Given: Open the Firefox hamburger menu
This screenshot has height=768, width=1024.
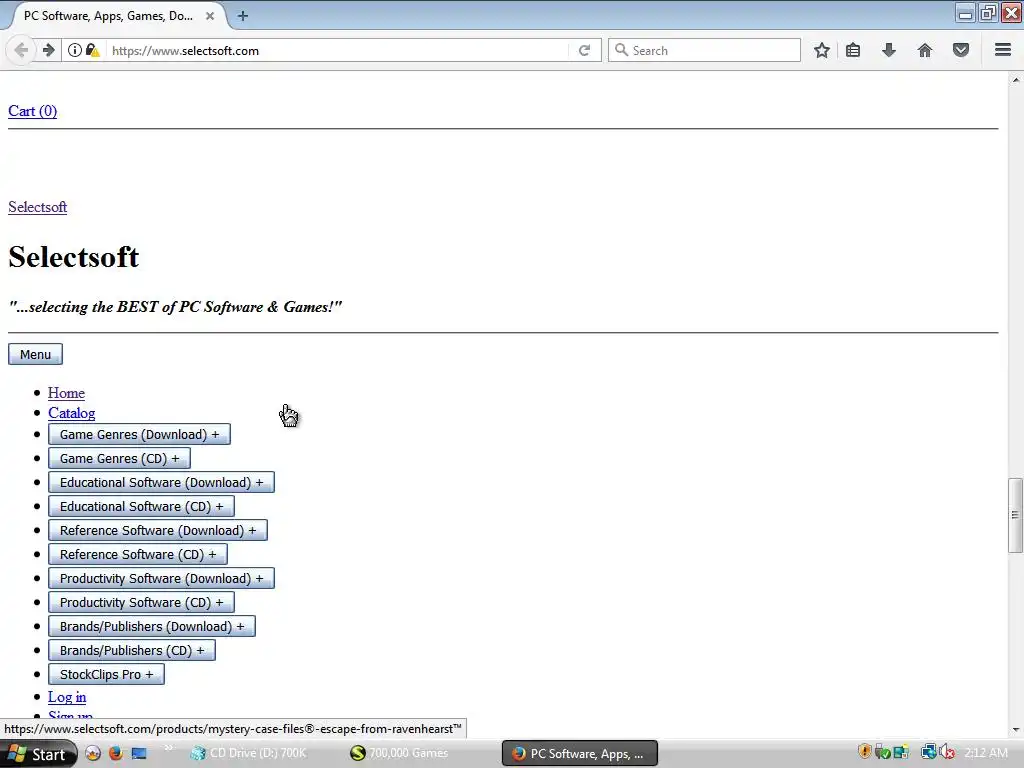Looking at the screenshot, I should pos(1003,50).
